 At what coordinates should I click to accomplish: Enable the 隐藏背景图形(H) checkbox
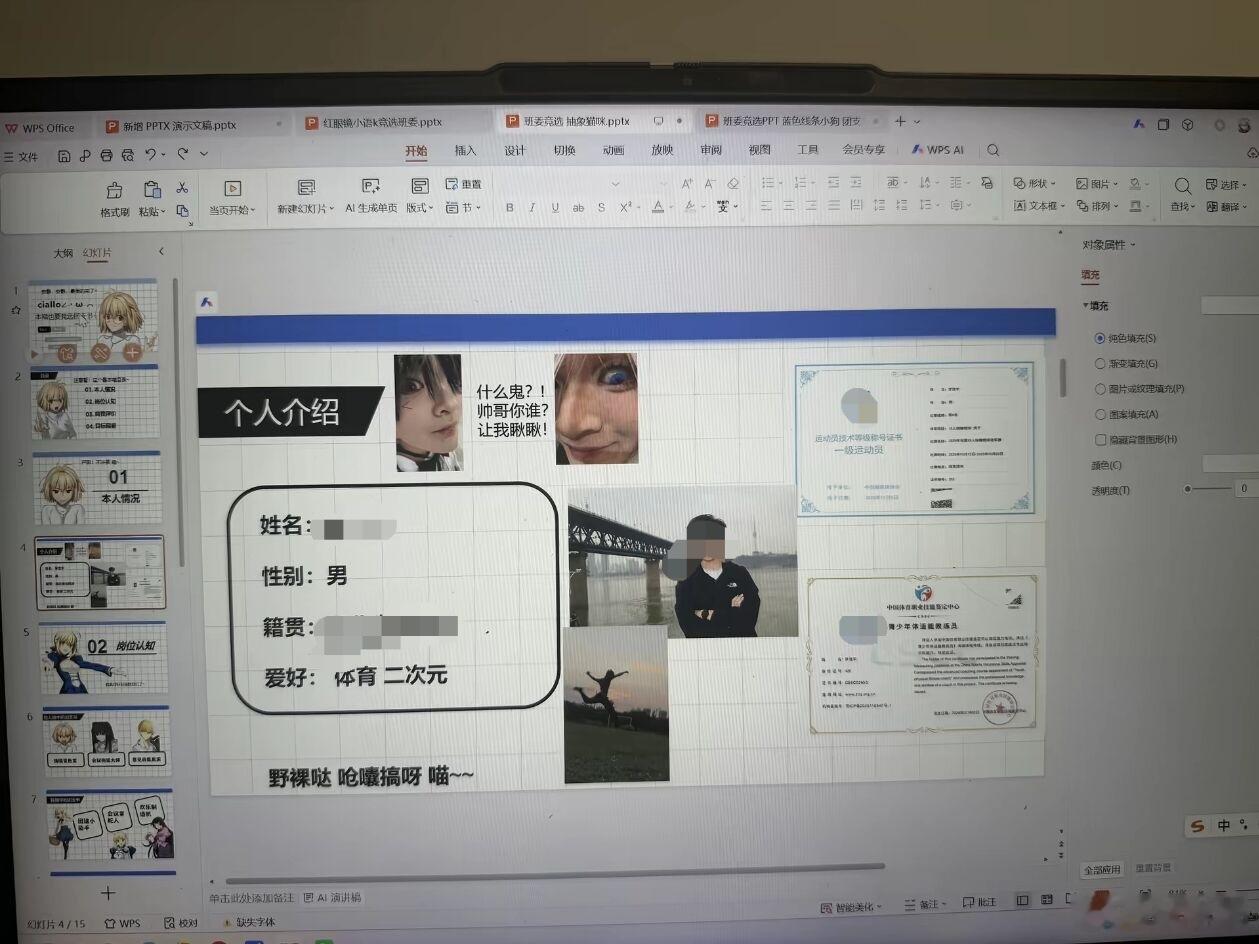[1100, 439]
